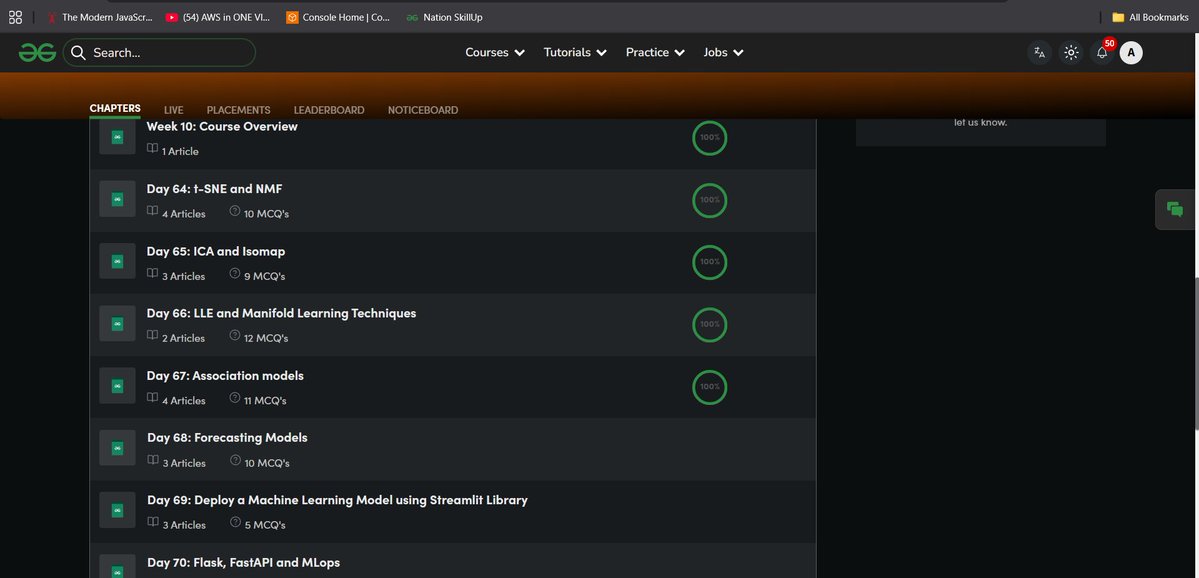Click '10 MCQ's' under Day 68
This screenshot has width=1199, height=578.
click(x=267, y=463)
